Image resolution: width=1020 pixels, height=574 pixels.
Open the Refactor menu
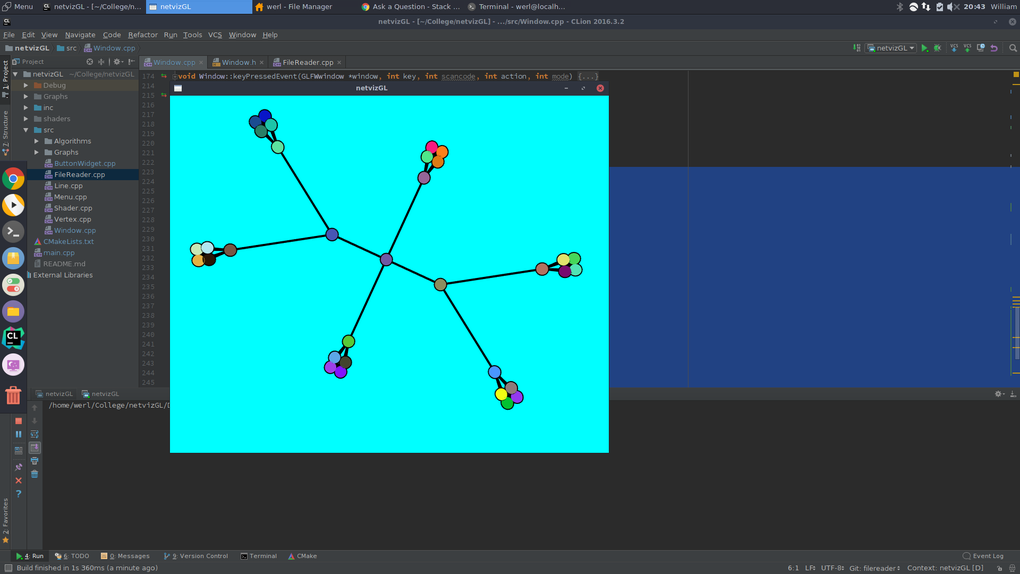pyautogui.click(x=142, y=35)
